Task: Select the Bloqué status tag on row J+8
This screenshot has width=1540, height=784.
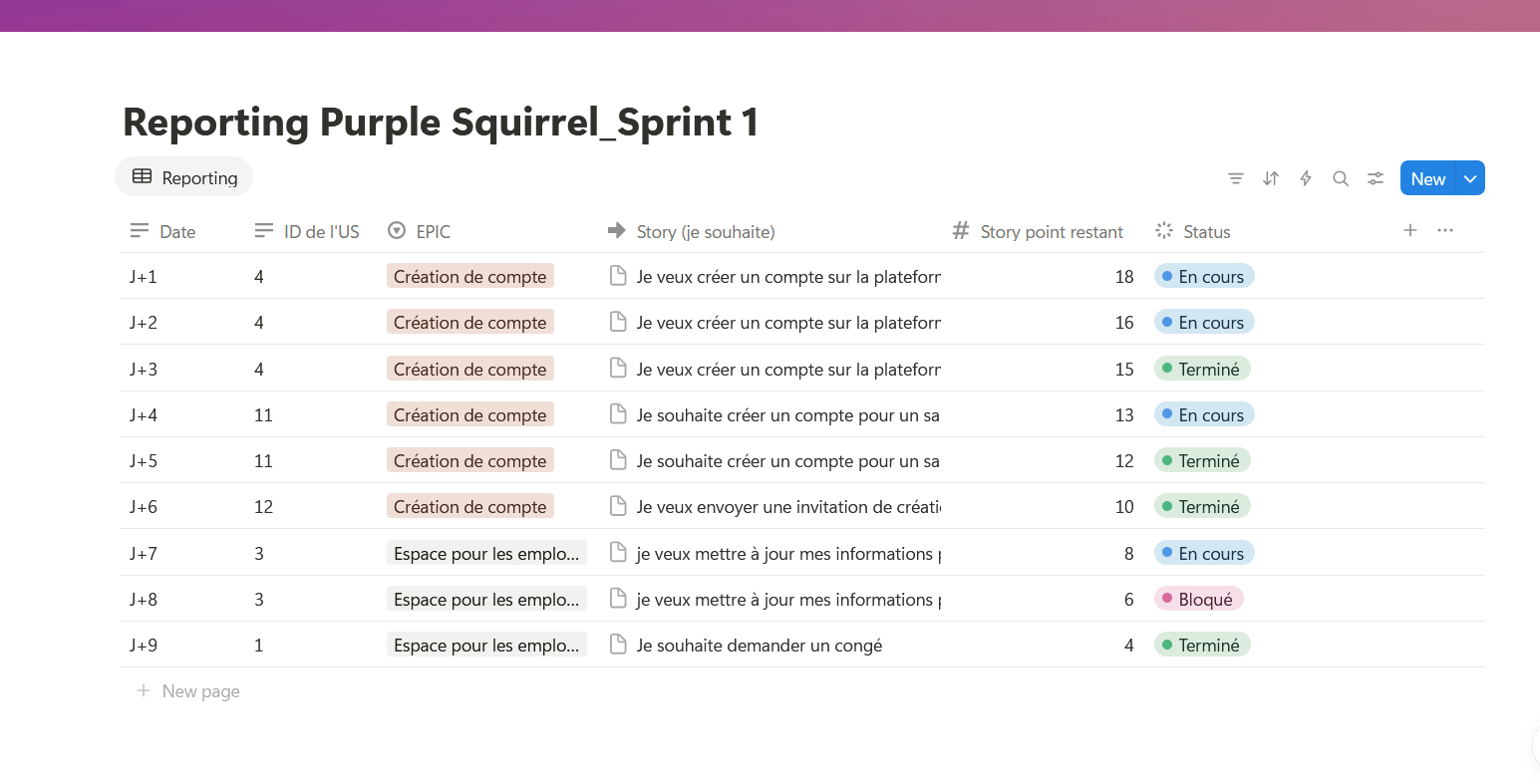Action: pyautogui.click(x=1198, y=599)
